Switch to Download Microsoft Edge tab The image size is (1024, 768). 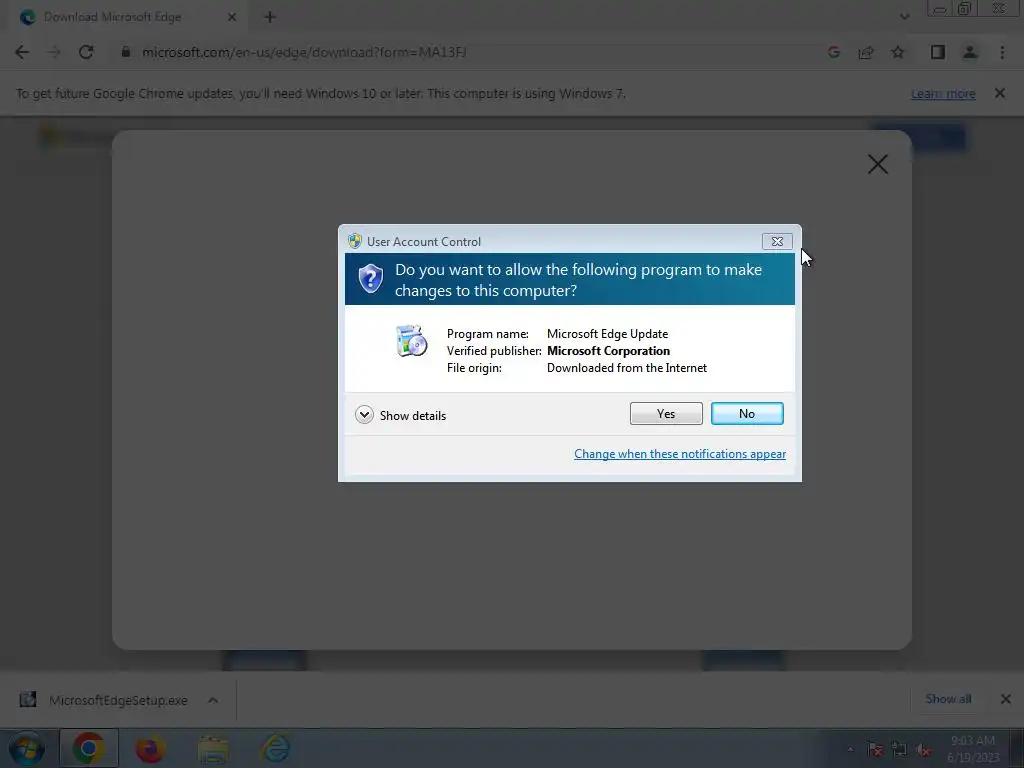(x=112, y=17)
